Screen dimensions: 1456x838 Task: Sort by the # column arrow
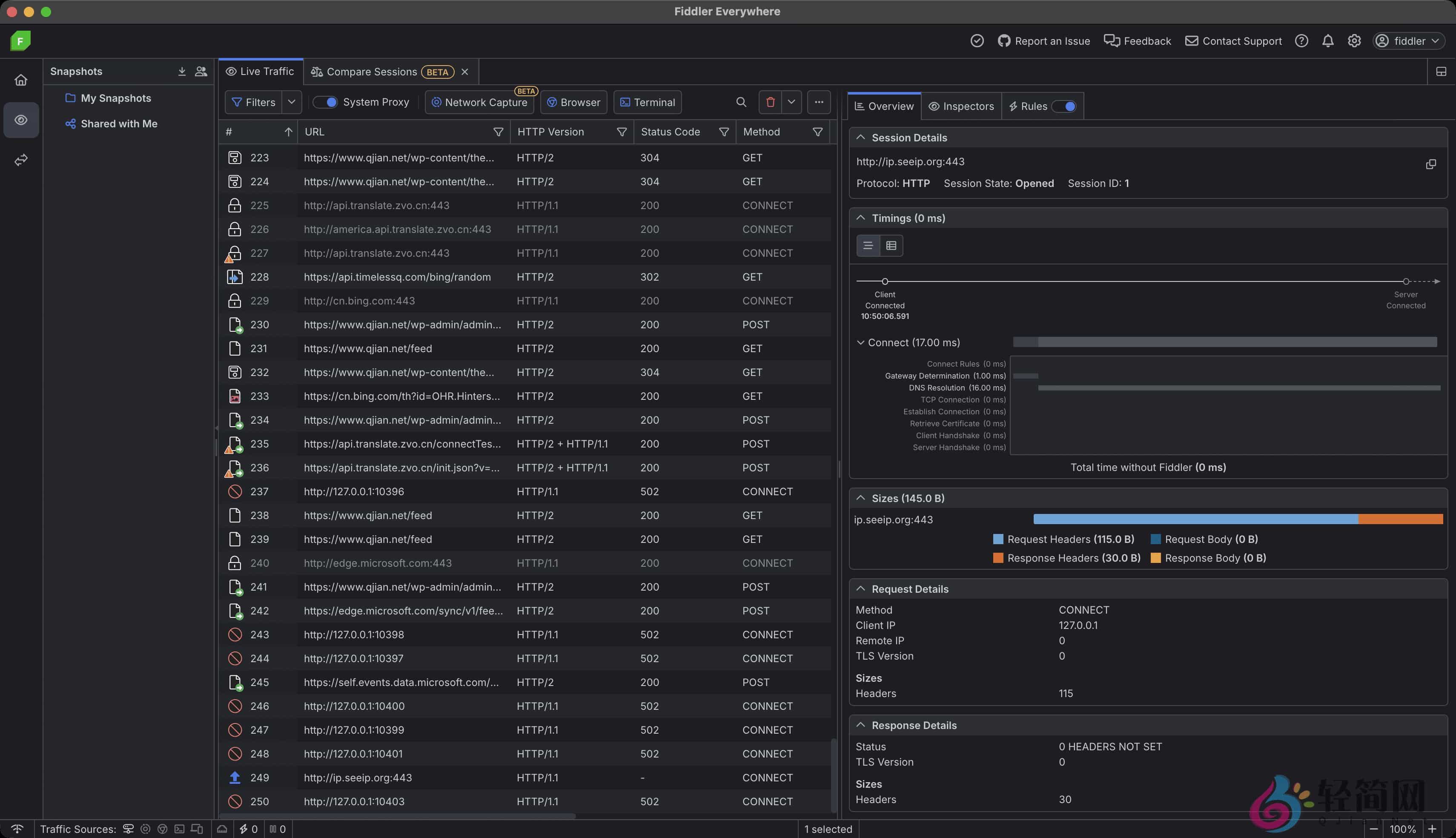(x=288, y=132)
